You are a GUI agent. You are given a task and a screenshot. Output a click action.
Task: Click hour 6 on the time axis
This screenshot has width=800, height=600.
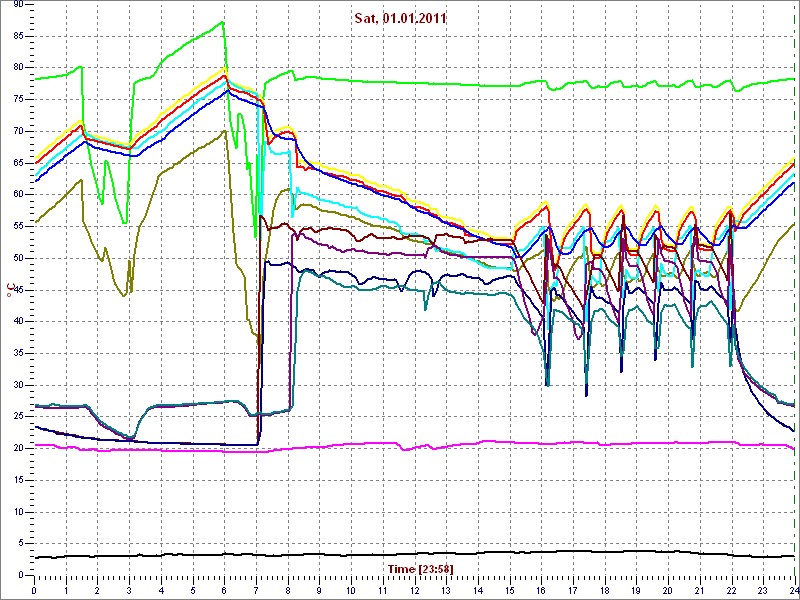(224, 590)
